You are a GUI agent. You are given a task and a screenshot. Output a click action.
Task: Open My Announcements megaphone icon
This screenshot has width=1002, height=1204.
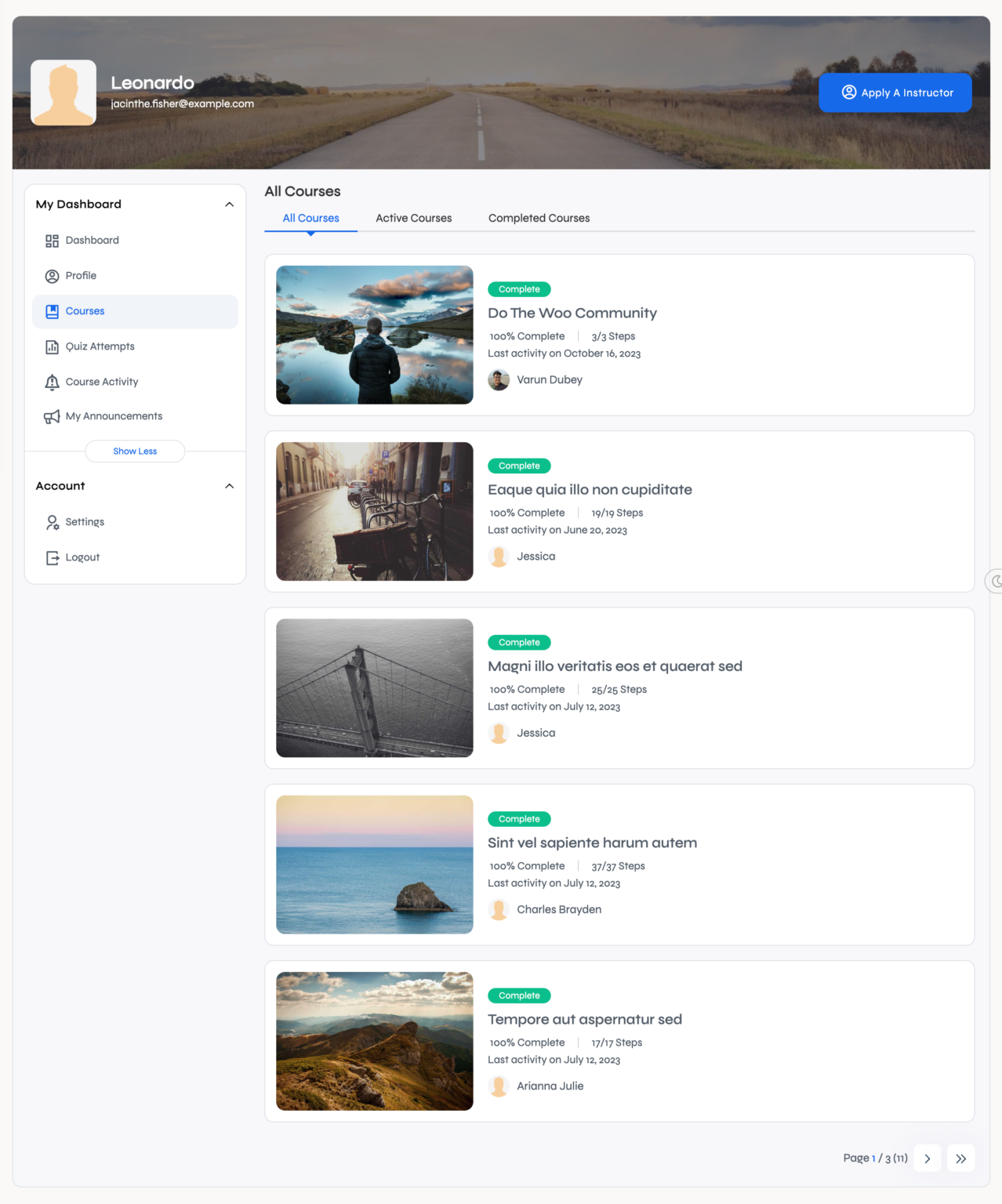(52, 416)
